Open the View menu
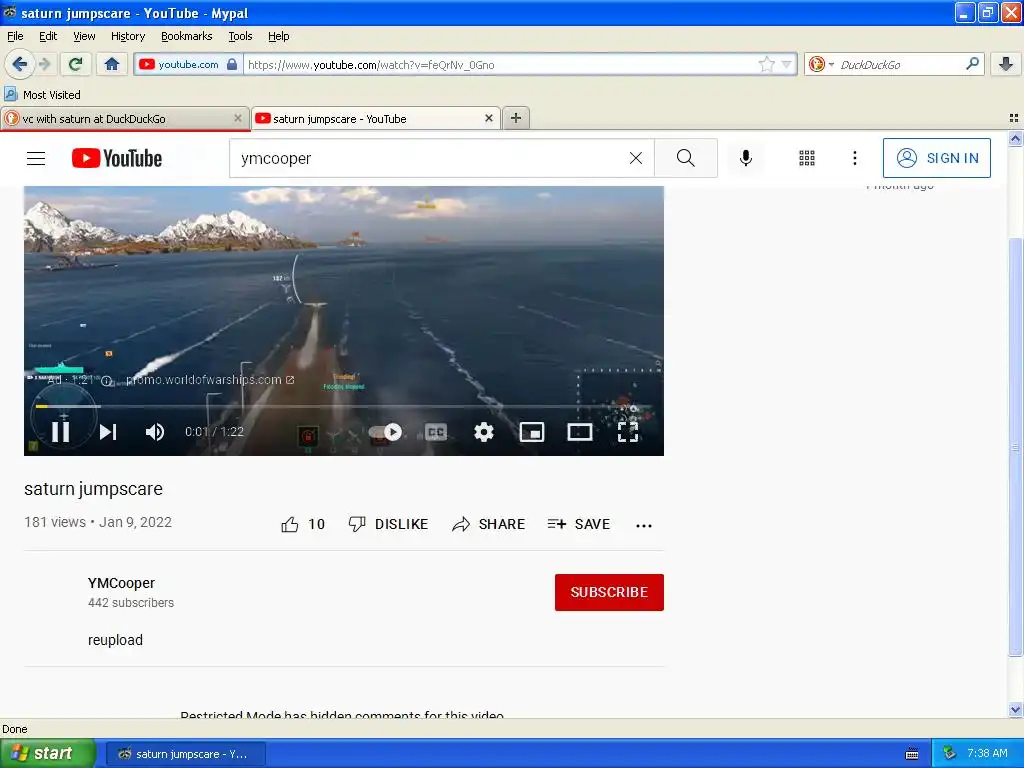 84,36
